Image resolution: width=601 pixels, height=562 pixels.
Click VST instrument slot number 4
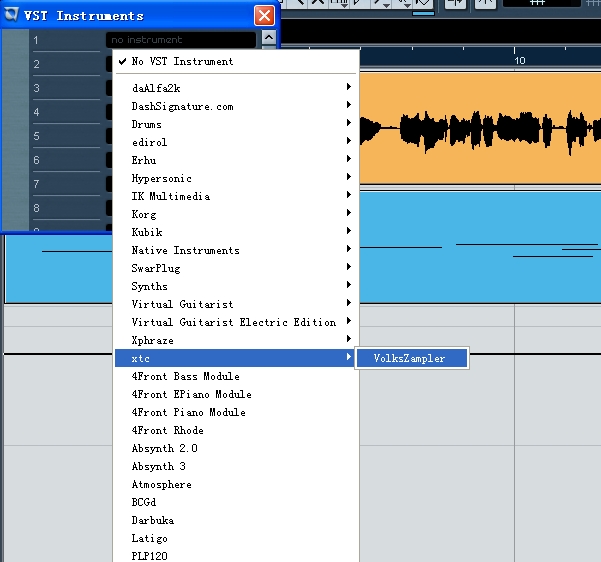pos(36,112)
